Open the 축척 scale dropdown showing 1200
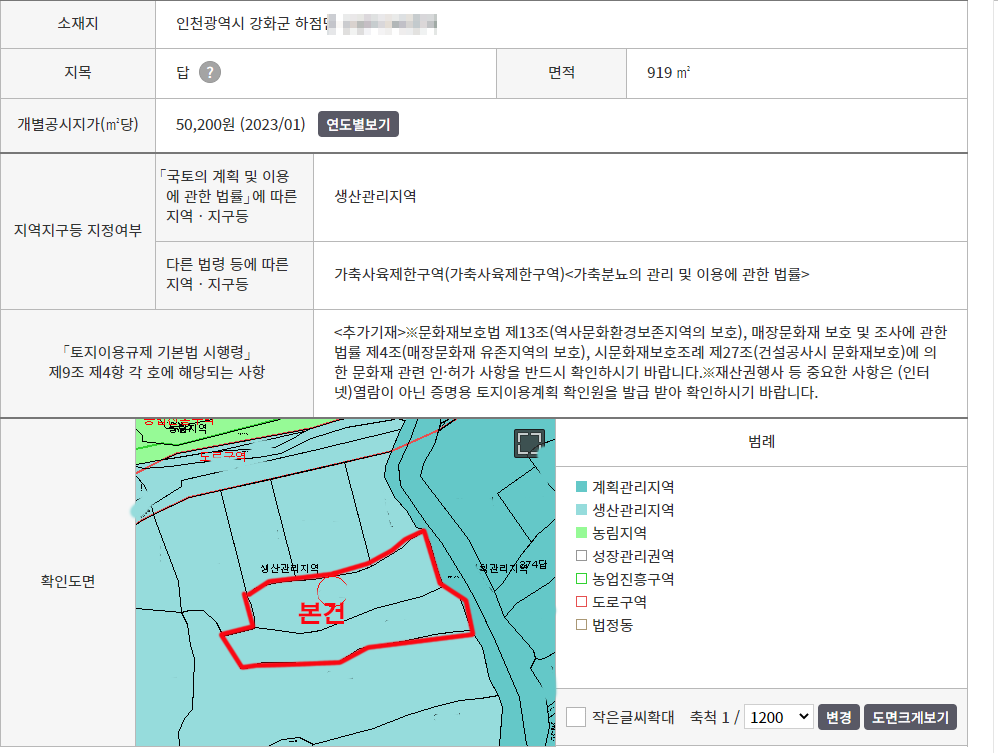The height and width of the screenshot is (753, 998). (x=778, y=717)
